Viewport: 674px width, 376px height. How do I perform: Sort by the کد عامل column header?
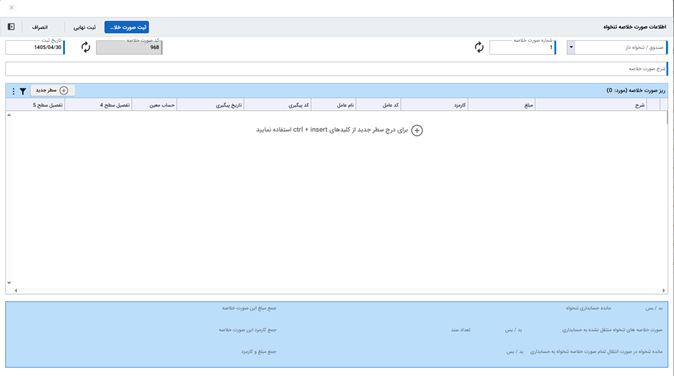[x=378, y=105]
